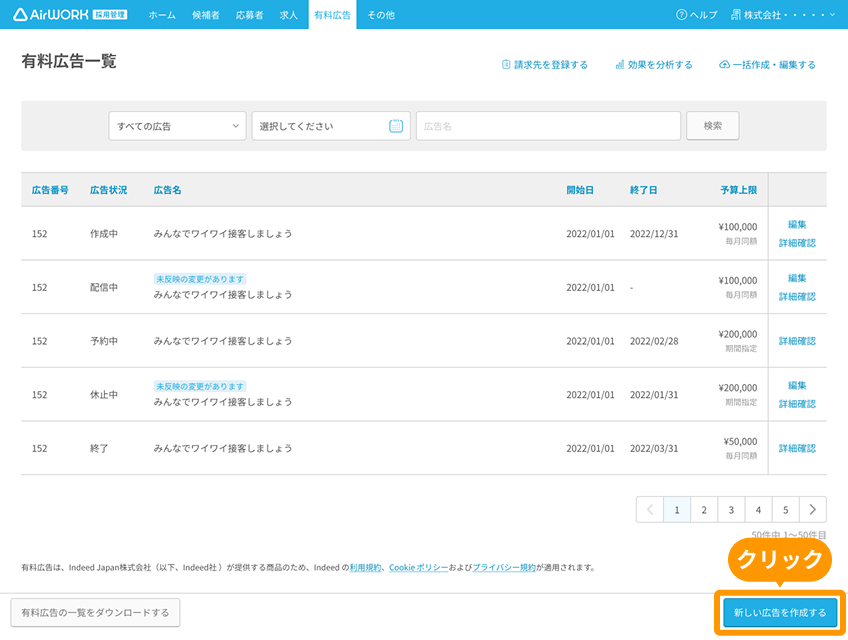This screenshot has height=640, width=848.
Task: Open the すべての広告 status dropdown
Action: point(177,126)
